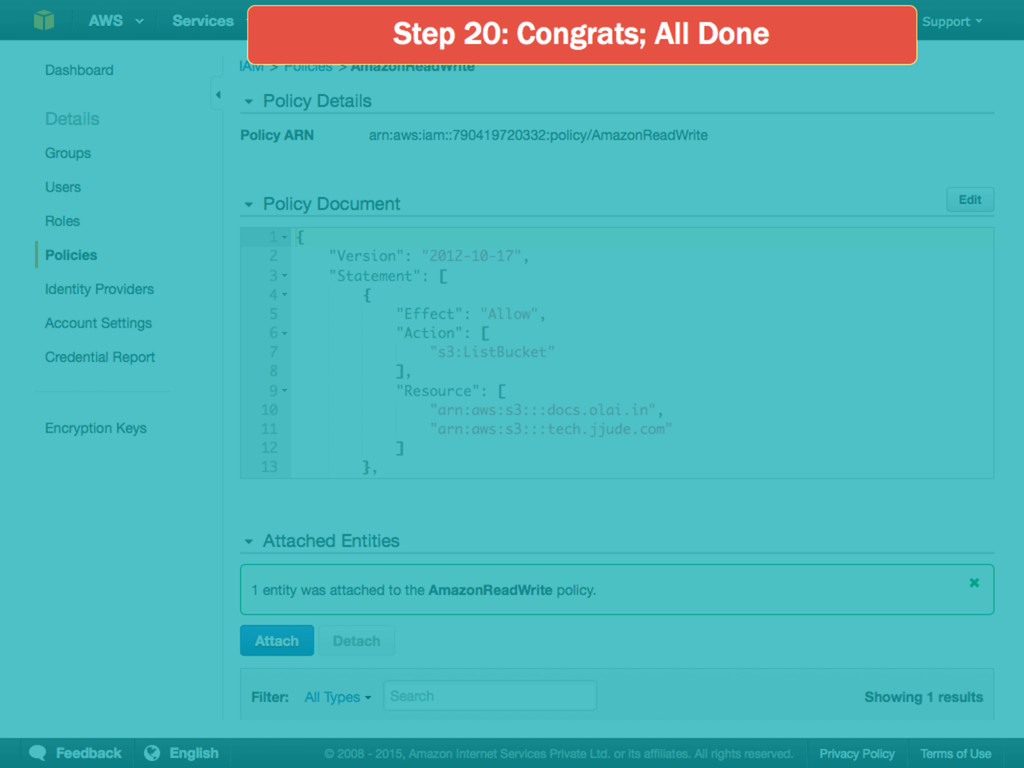The width and height of the screenshot is (1024, 768).
Task: Click the AWS cube logo icon
Action: (x=44, y=20)
